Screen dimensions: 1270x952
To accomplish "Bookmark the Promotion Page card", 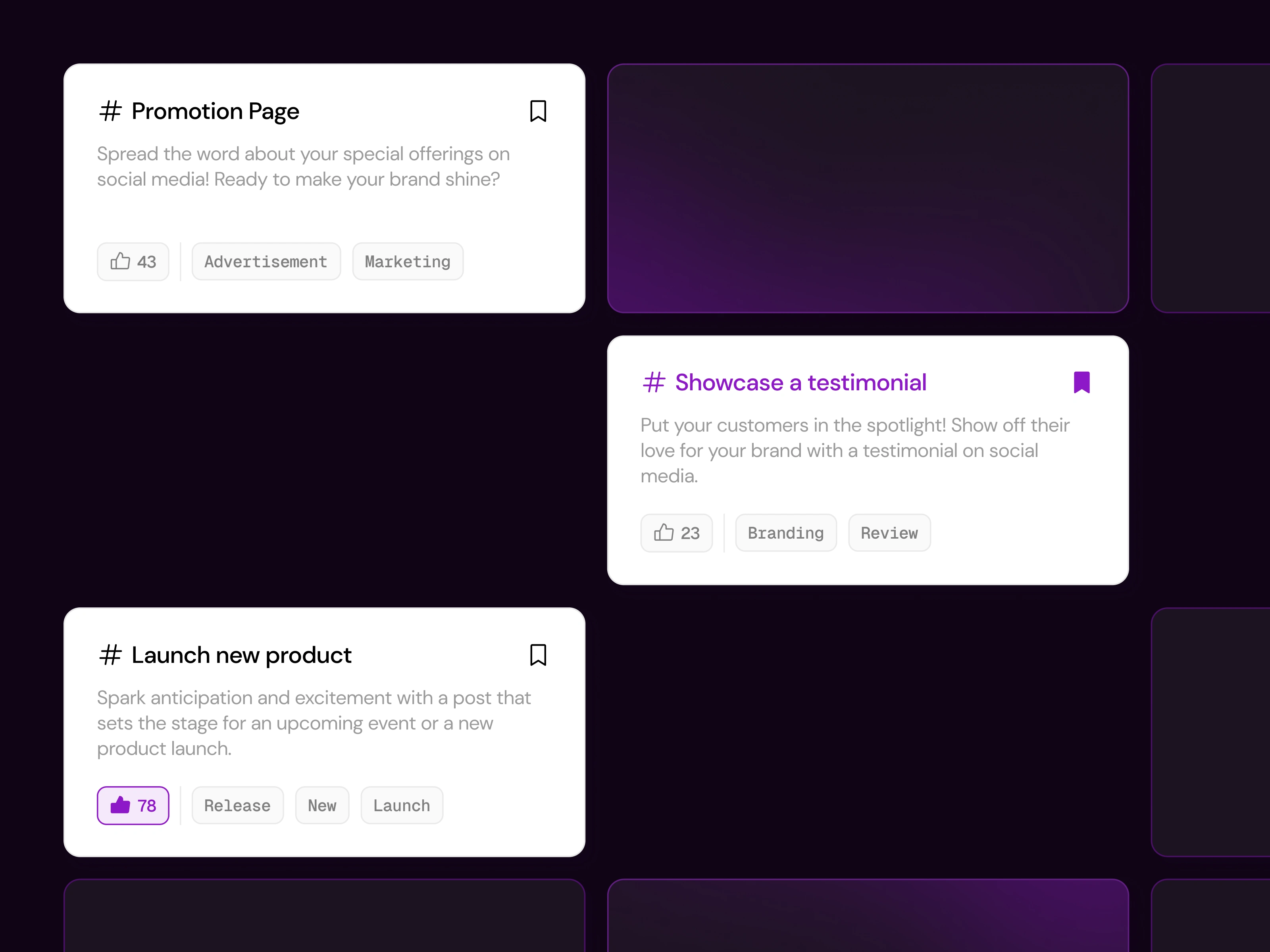I will click(x=537, y=111).
